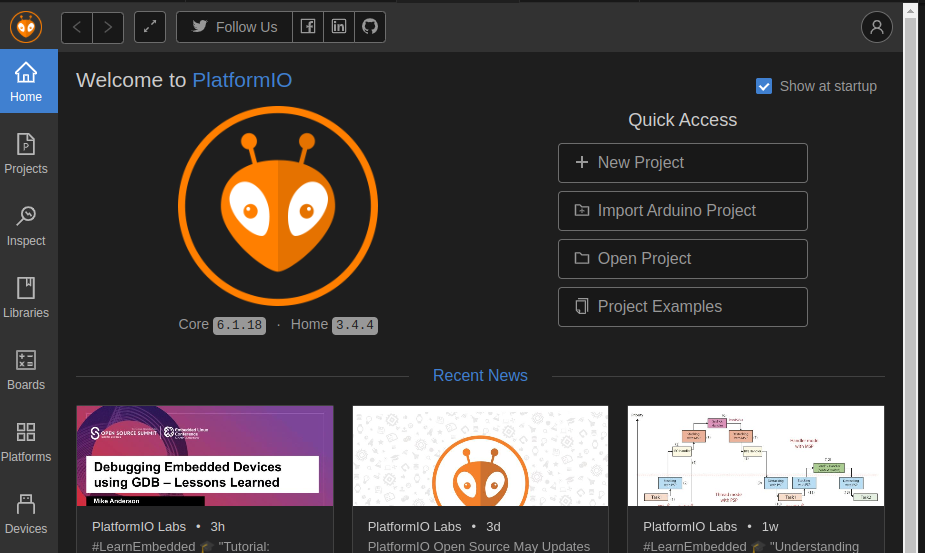Go back with the left arrow button
This screenshot has width=925, height=553.
pos(77,27)
